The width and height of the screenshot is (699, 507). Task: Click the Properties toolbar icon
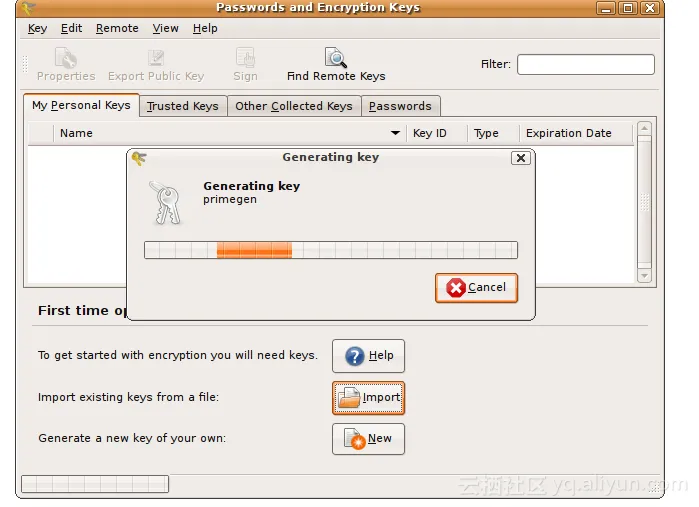click(66, 59)
